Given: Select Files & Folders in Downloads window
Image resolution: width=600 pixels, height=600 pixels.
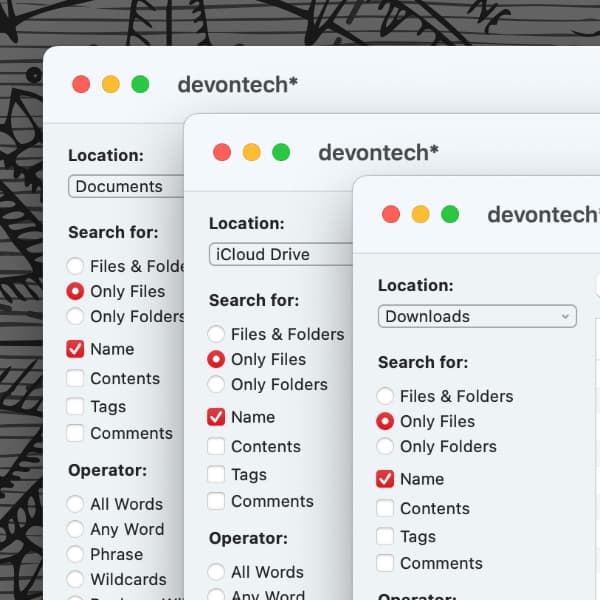Looking at the screenshot, I should [385, 396].
